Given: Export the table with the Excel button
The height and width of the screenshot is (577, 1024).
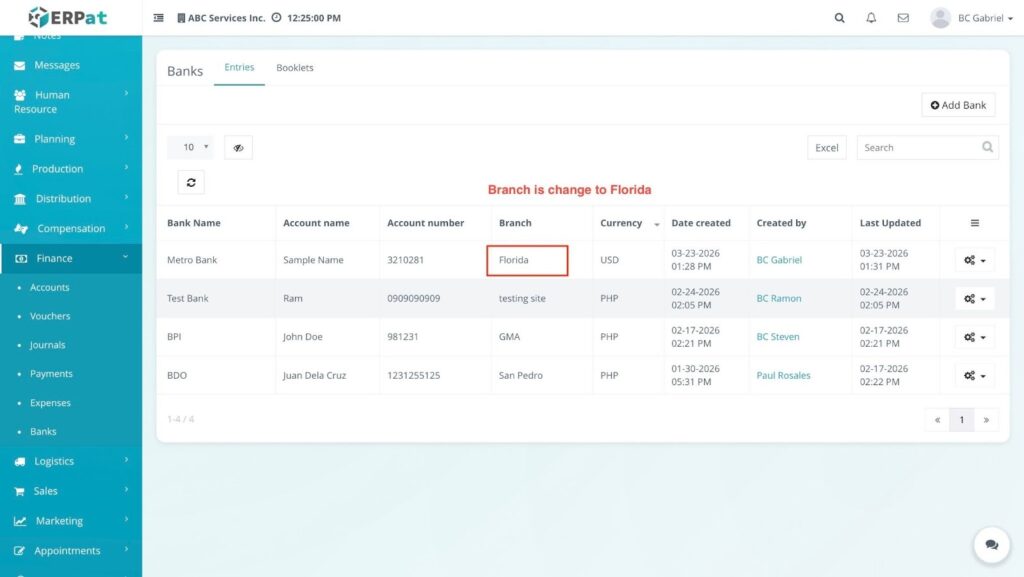Looking at the screenshot, I should click(x=826, y=148).
